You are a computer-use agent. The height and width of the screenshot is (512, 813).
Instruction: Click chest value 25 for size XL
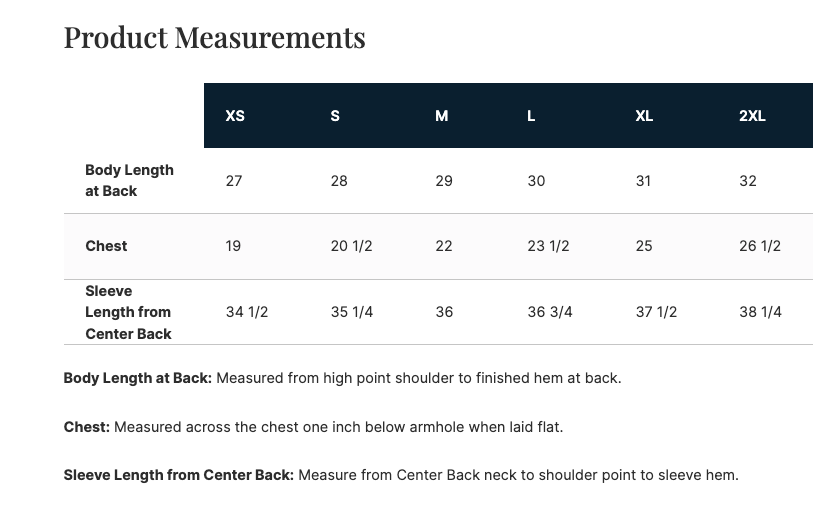[x=644, y=246]
